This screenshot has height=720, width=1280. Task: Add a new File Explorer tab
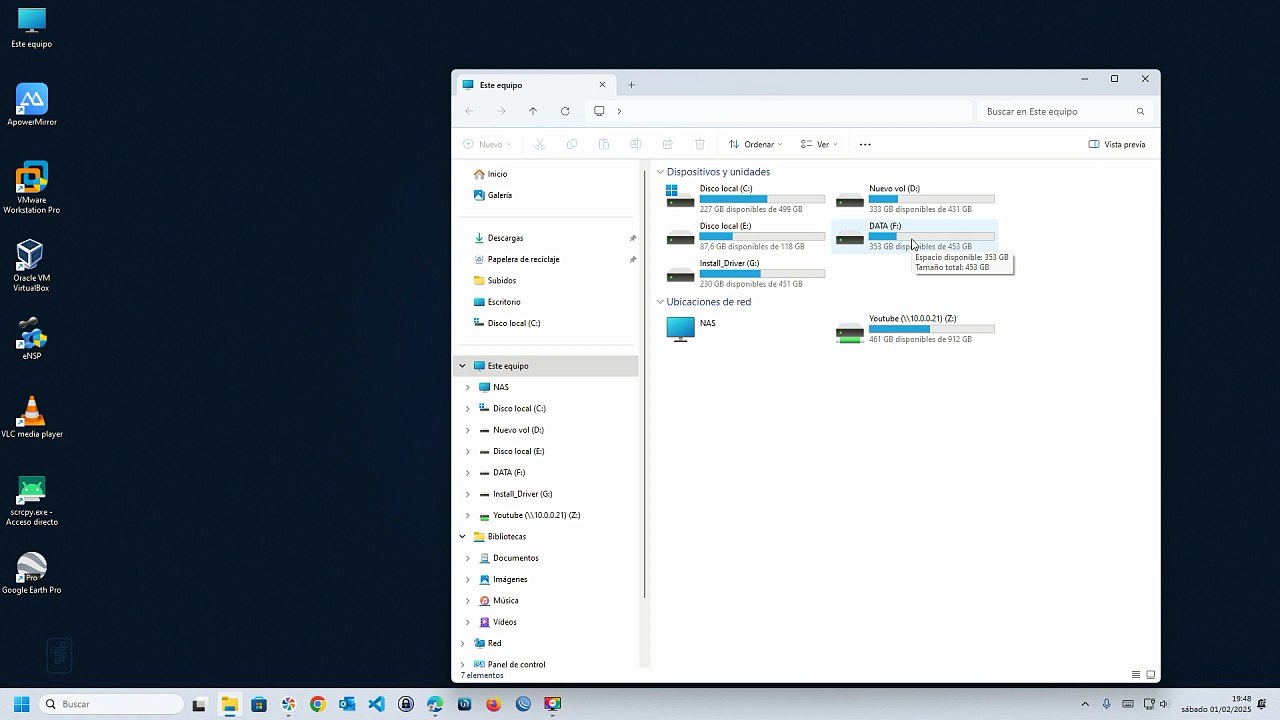coord(631,85)
